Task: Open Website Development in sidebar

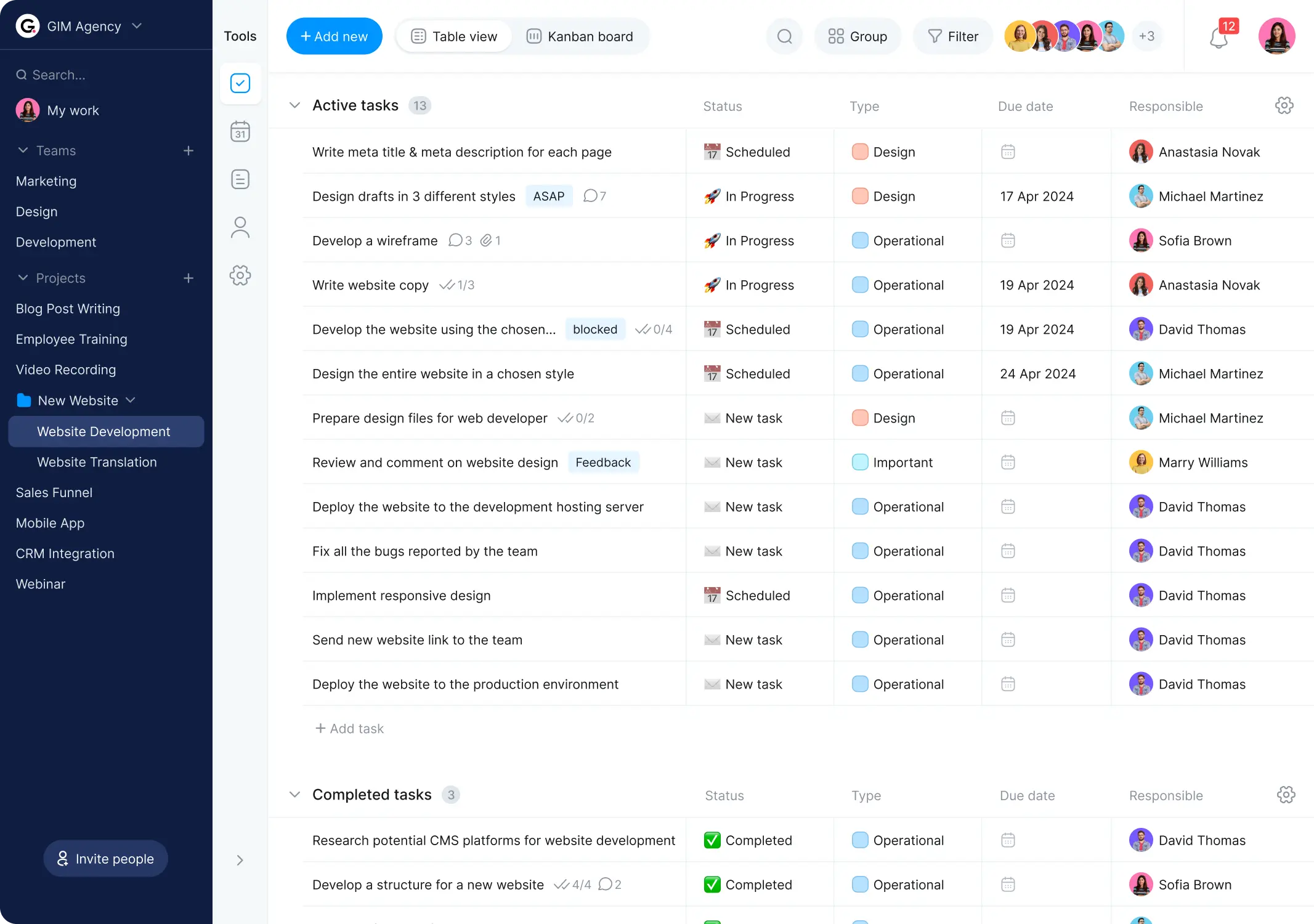Action: pyautogui.click(x=106, y=431)
